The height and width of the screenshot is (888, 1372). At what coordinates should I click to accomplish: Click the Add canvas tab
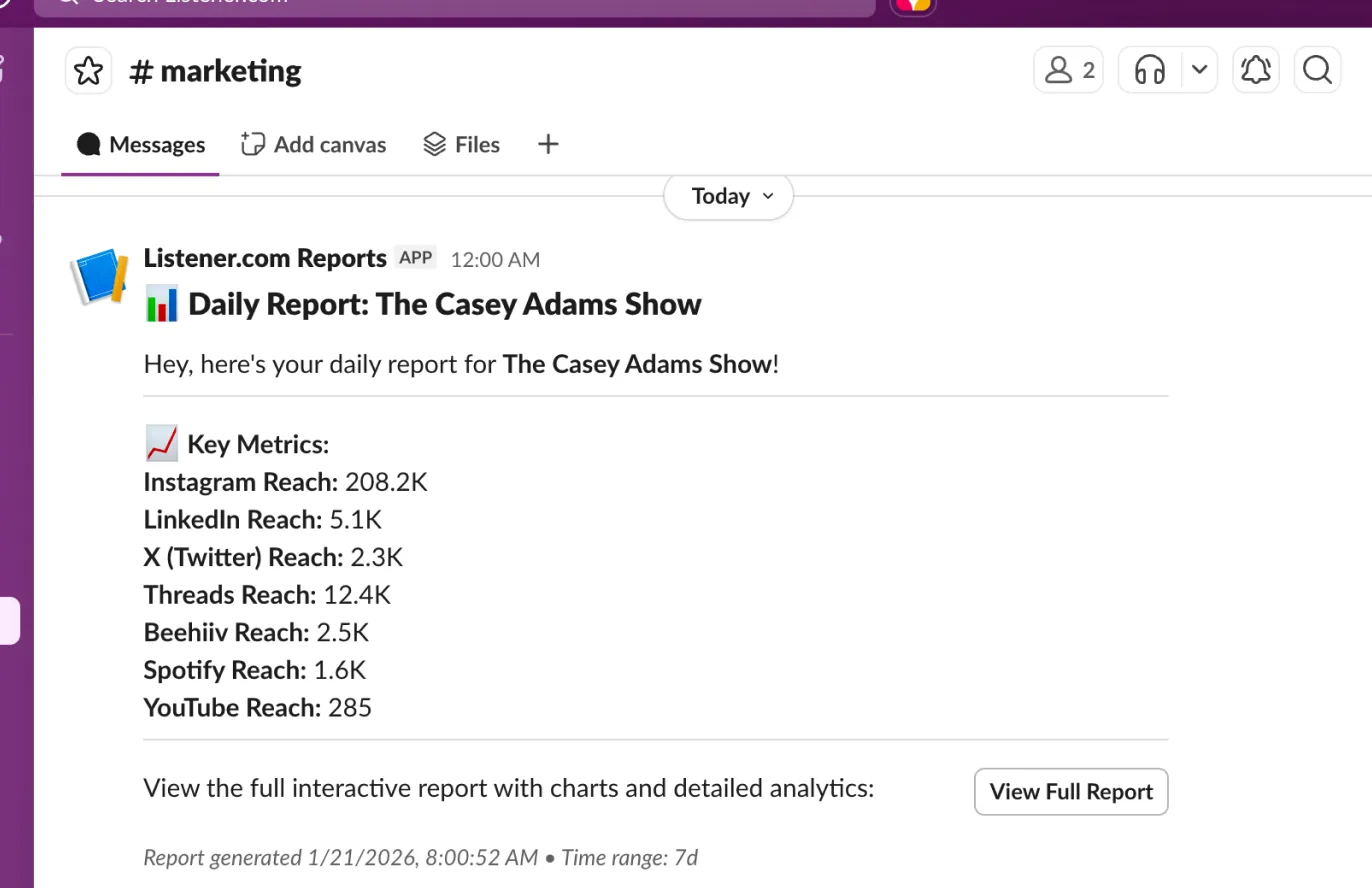[x=313, y=145]
